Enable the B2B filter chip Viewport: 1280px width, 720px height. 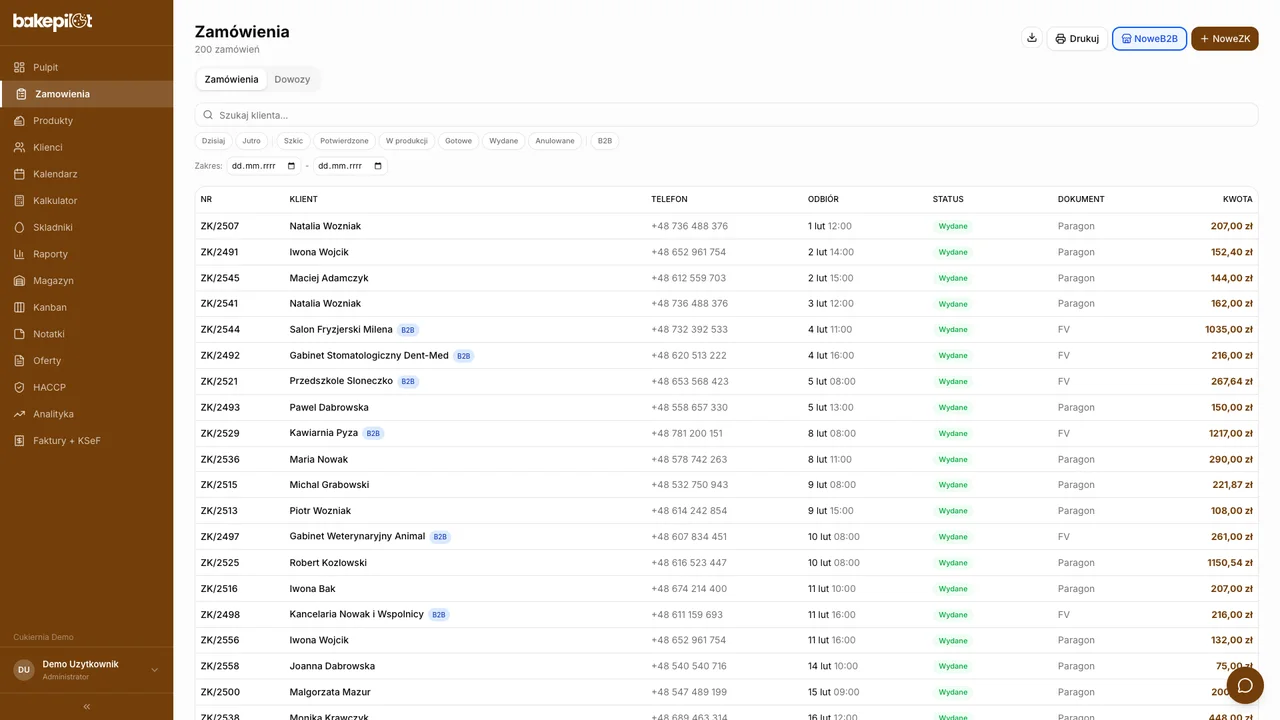pos(605,141)
